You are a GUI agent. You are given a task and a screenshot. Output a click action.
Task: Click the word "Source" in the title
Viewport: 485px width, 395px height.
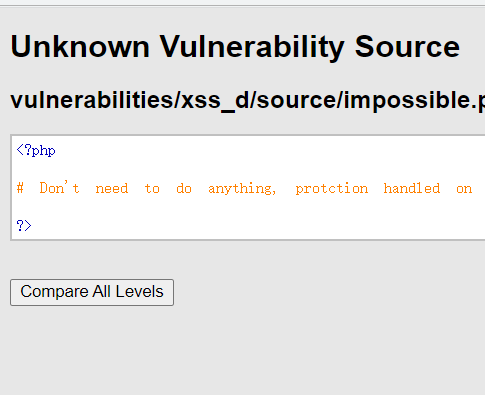(407, 47)
